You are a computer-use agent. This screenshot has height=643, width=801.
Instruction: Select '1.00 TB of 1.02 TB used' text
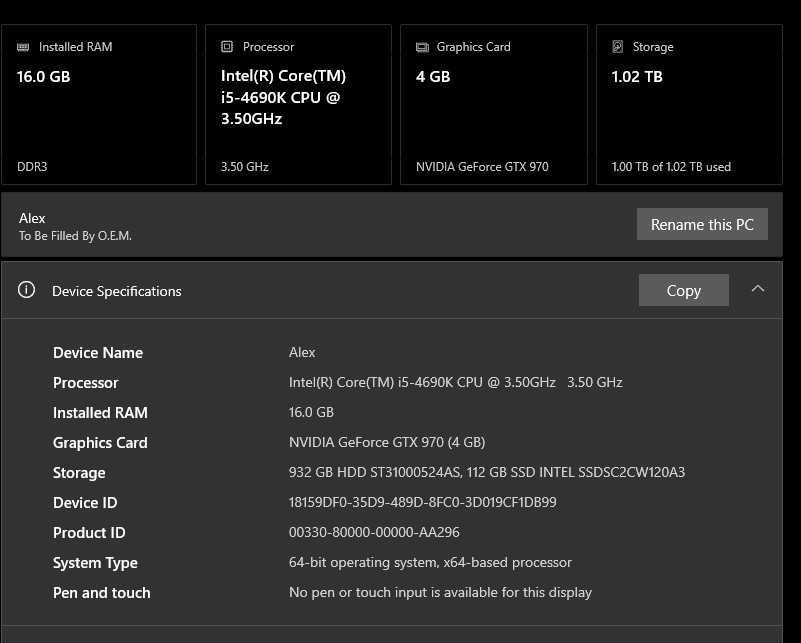point(671,167)
